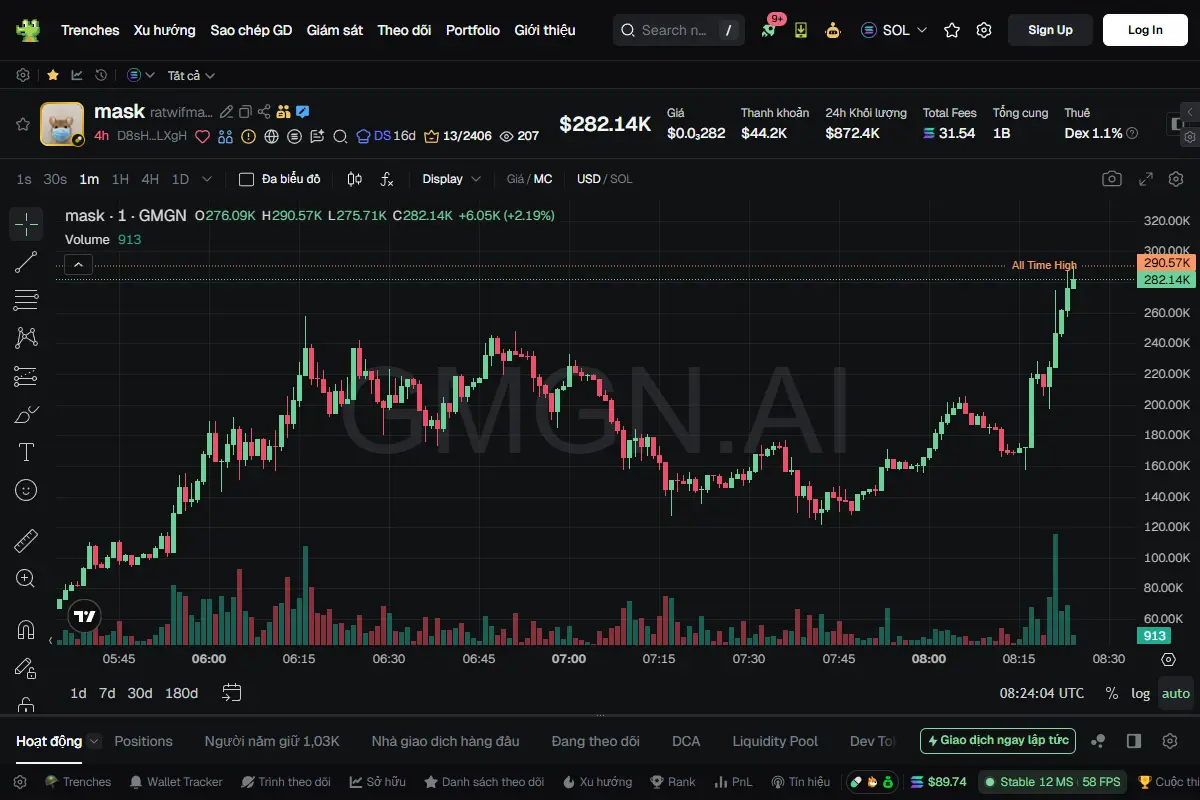Select the XABCD pattern tool
This screenshot has width=1200, height=800.
(26, 338)
